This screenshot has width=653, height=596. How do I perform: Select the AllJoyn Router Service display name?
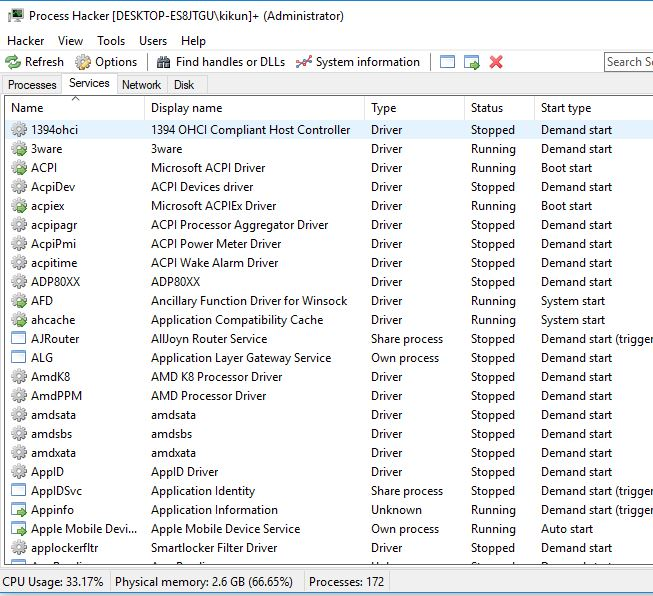click(209, 339)
